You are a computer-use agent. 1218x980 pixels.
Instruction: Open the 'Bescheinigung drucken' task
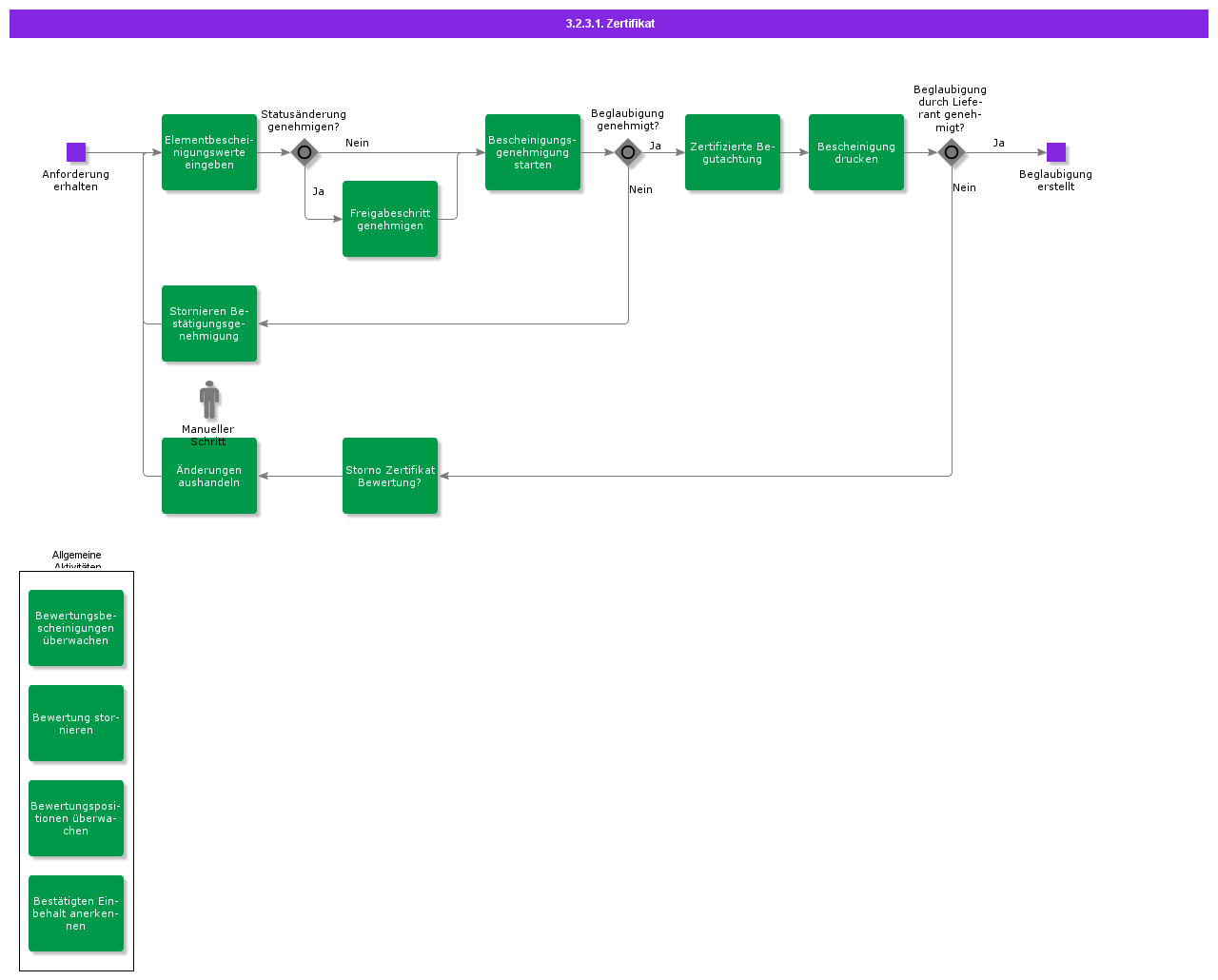[x=856, y=152]
